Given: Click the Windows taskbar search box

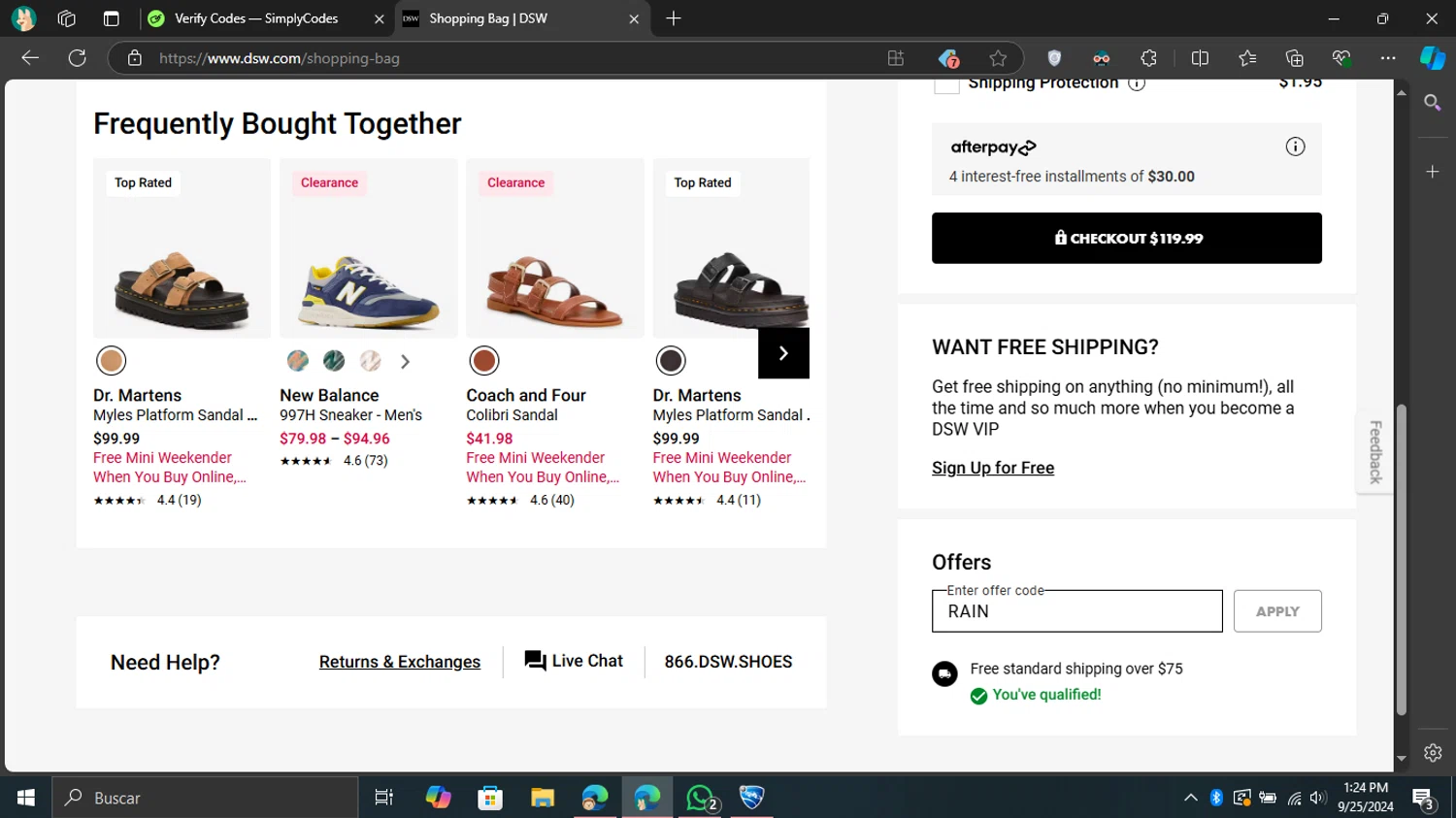Looking at the screenshot, I should [x=205, y=798].
